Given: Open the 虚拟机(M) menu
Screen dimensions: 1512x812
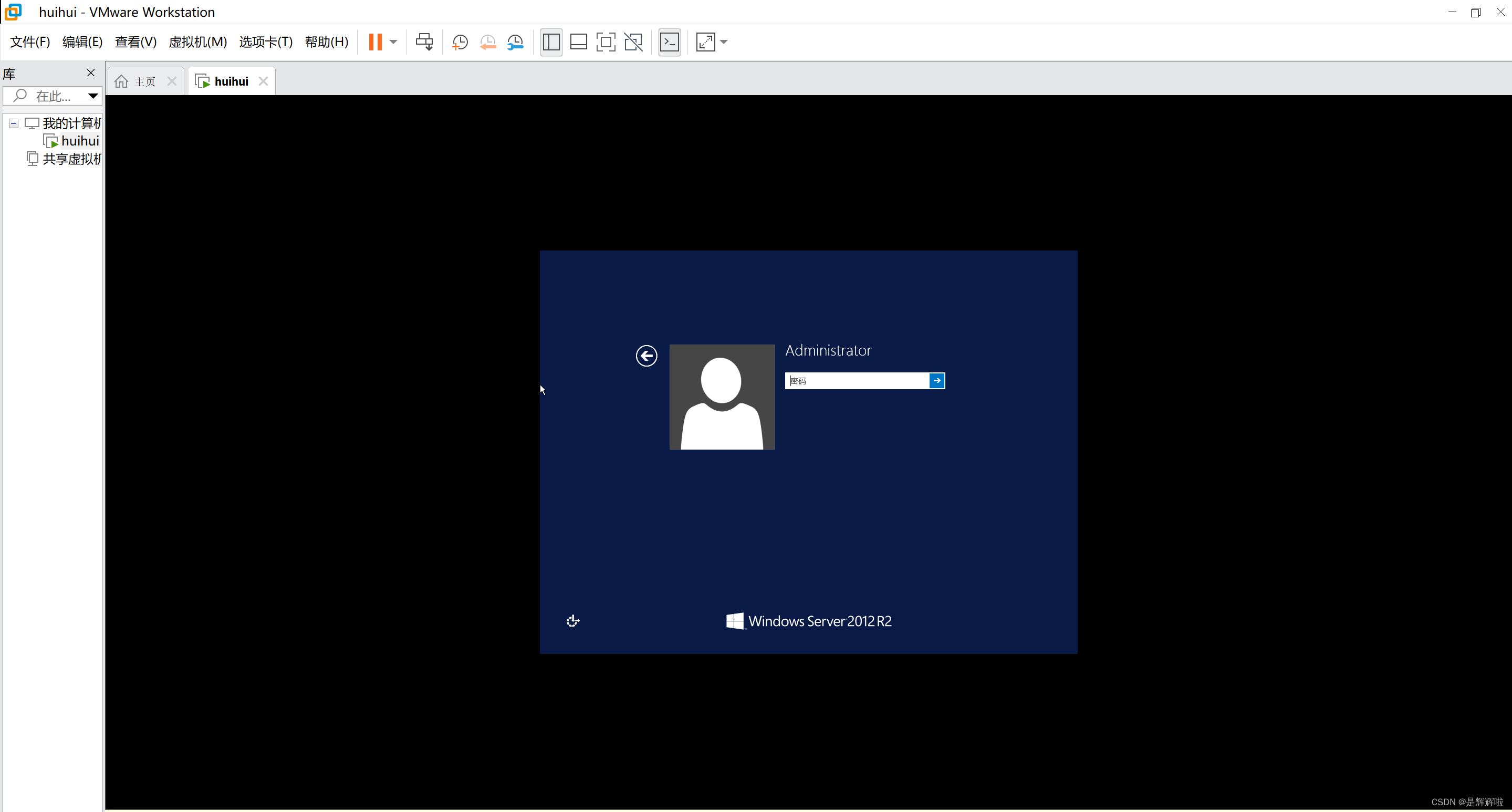Looking at the screenshot, I should pyautogui.click(x=197, y=41).
